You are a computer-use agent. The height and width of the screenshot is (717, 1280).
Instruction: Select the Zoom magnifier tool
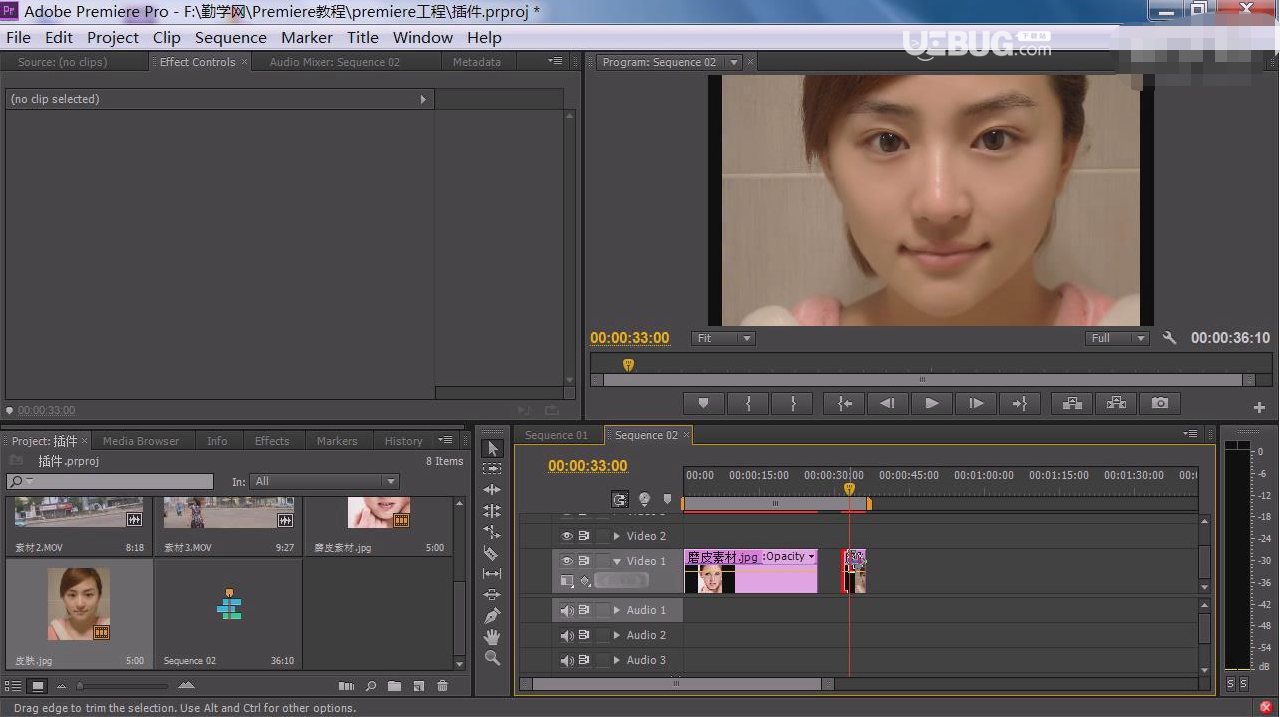(x=492, y=658)
